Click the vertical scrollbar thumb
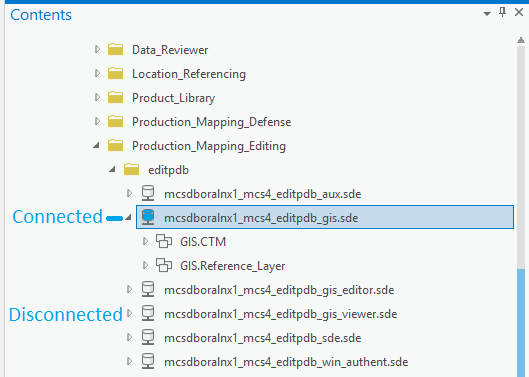 coord(521,323)
